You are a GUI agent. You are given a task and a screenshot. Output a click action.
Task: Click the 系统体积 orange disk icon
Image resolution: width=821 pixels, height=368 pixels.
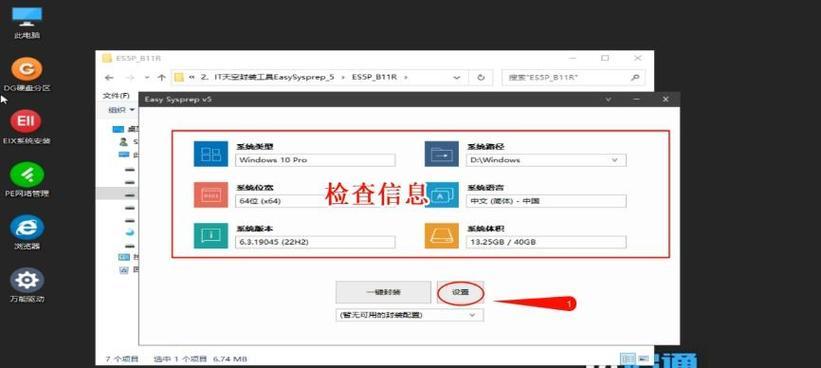pos(441,236)
